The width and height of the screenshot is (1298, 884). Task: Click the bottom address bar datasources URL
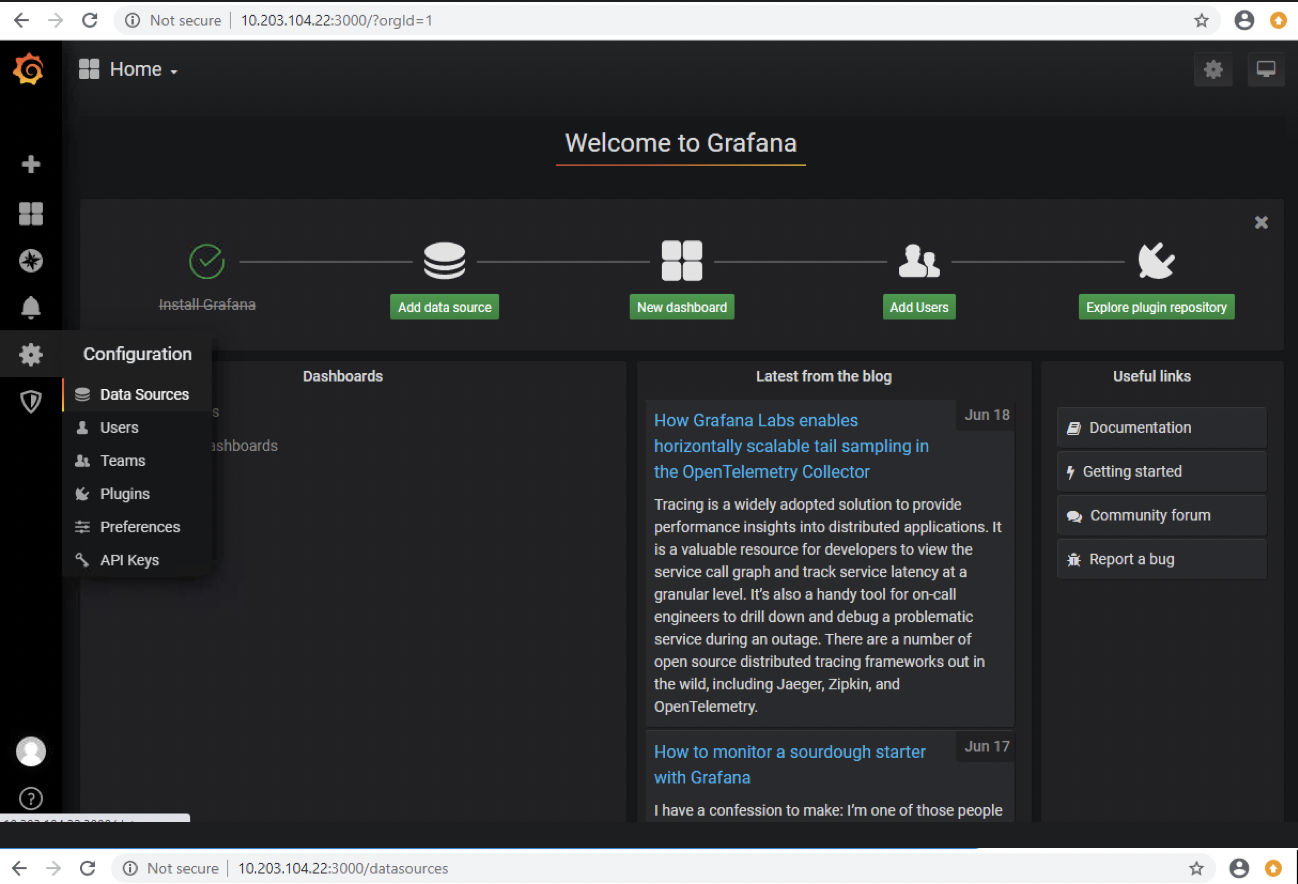click(343, 868)
